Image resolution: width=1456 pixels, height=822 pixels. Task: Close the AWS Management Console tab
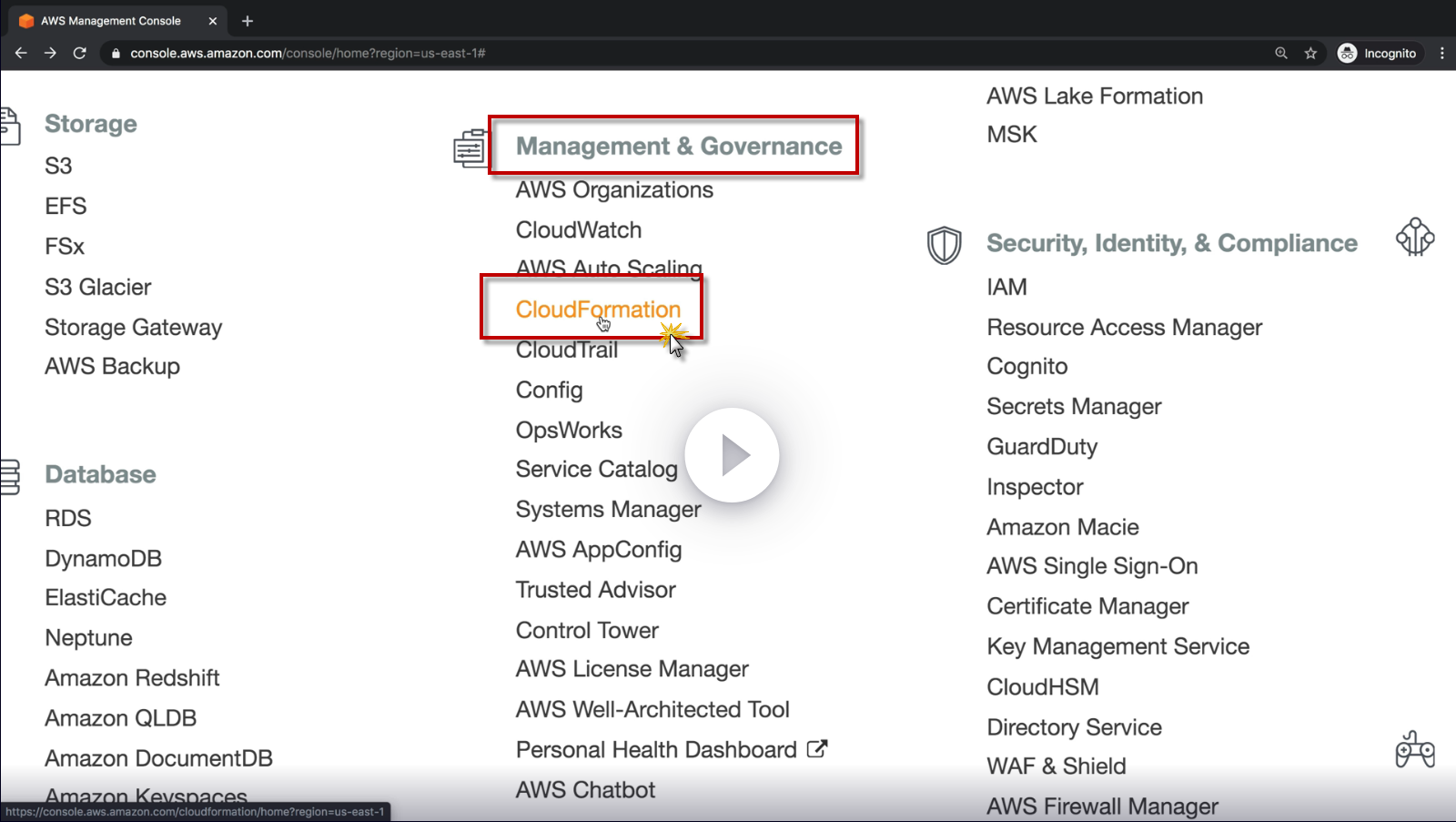[213, 21]
